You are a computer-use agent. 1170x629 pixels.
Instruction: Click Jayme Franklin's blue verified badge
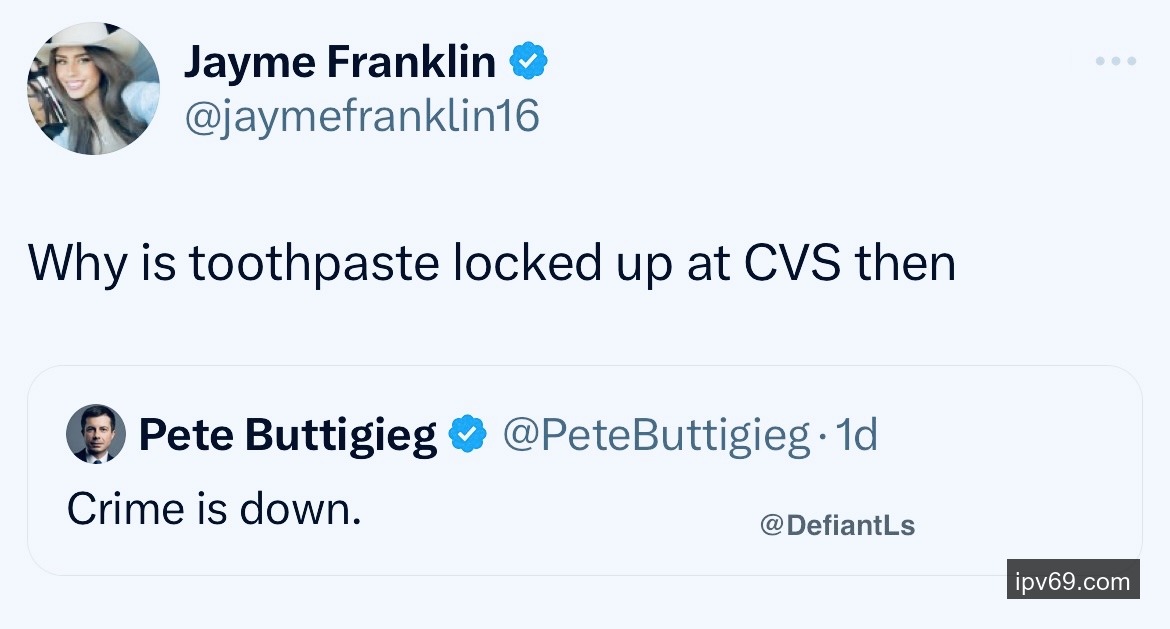coord(529,64)
